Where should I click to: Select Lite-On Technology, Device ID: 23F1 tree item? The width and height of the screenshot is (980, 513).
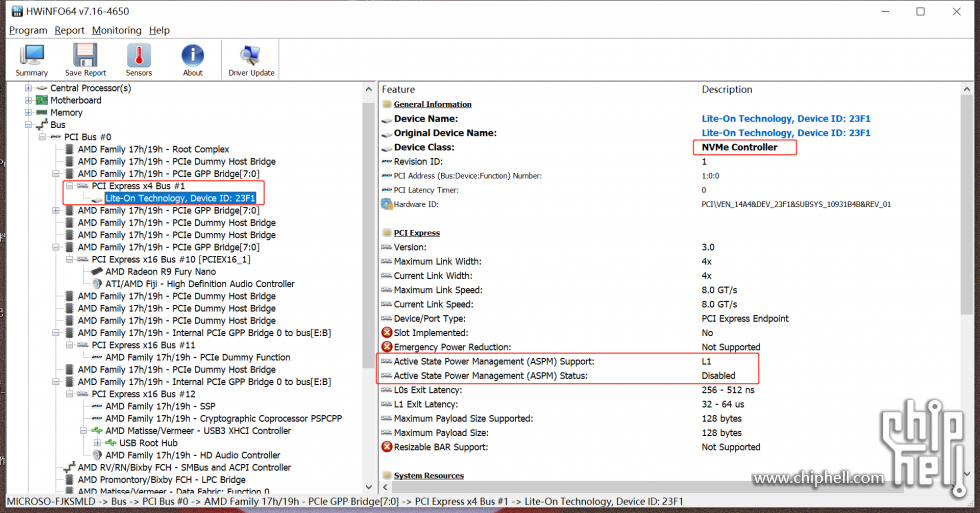click(x=180, y=198)
